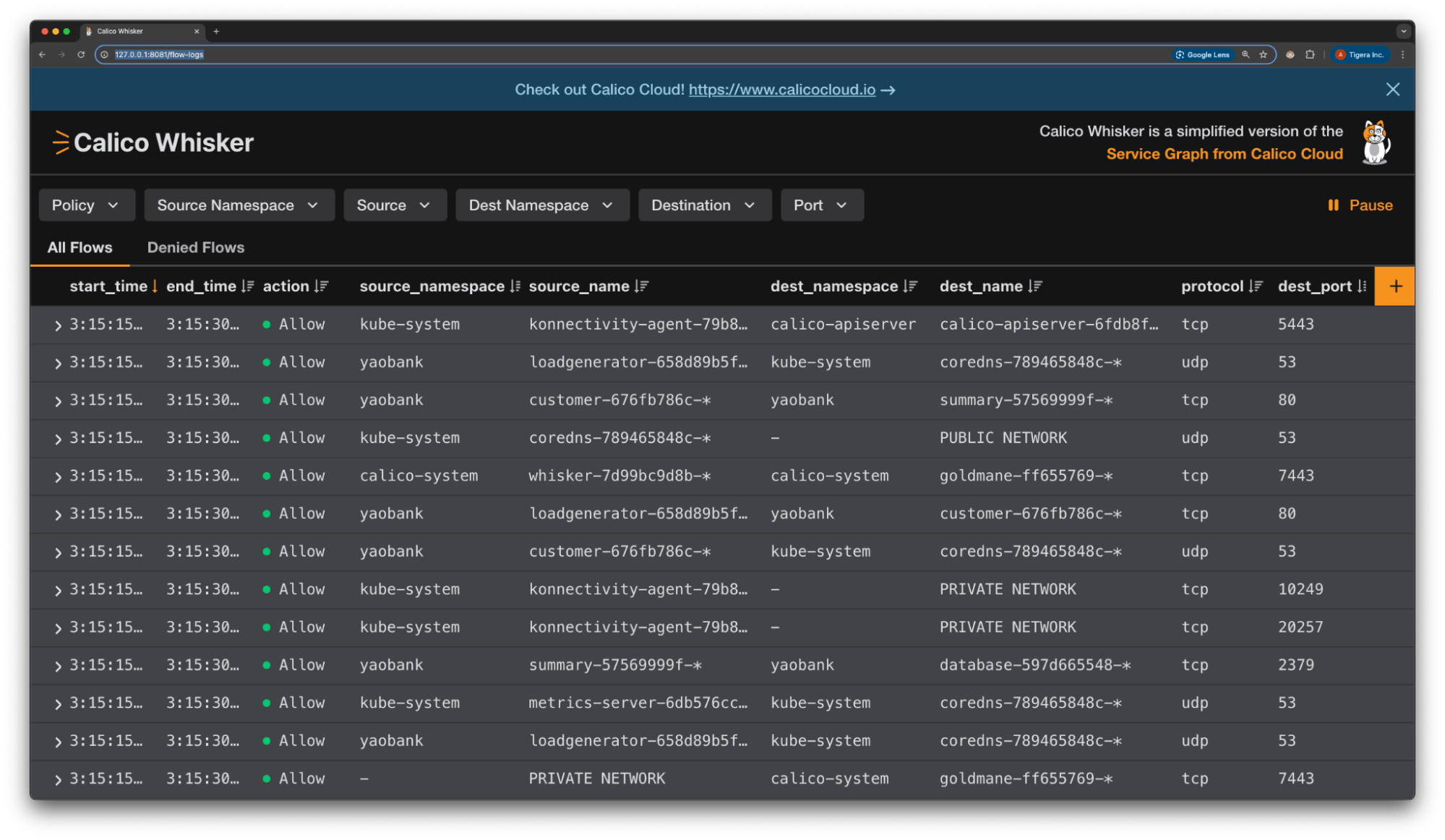Click the metrics-server-6db576cc source cell

(x=638, y=703)
